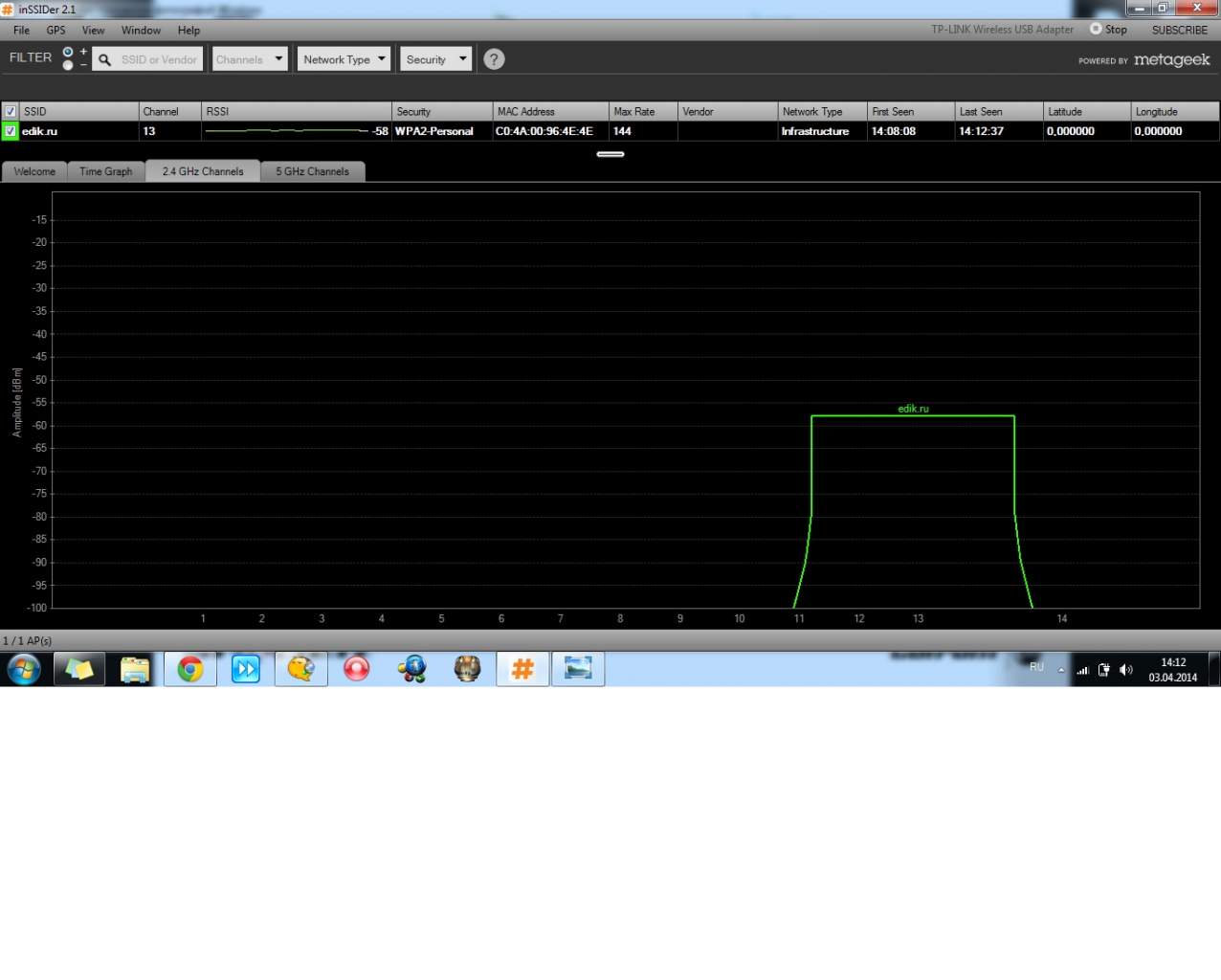Sort by the Max Rate column header

[643, 112]
